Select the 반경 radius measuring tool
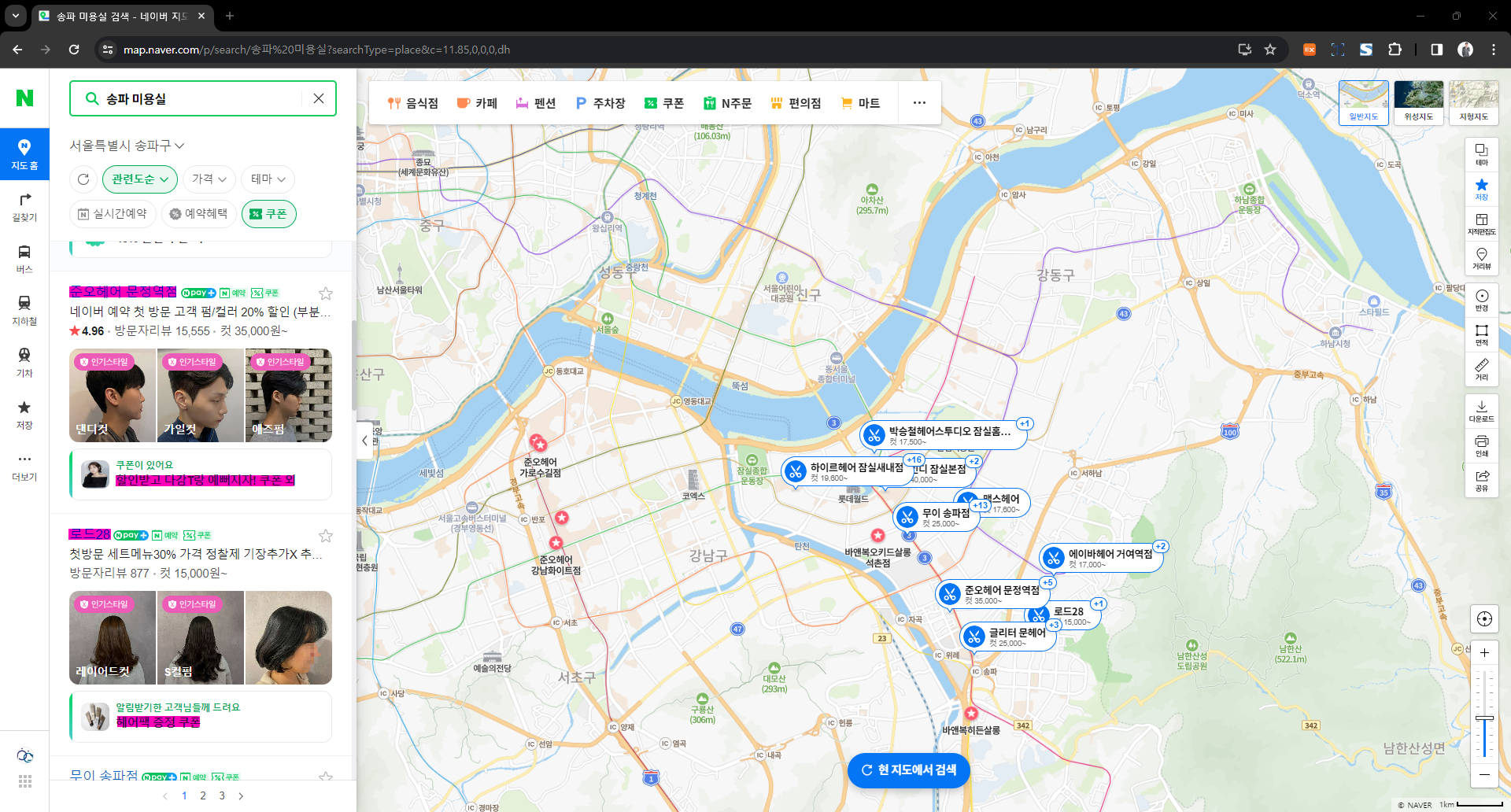This screenshot has width=1511, height=812. (1482, 300)
